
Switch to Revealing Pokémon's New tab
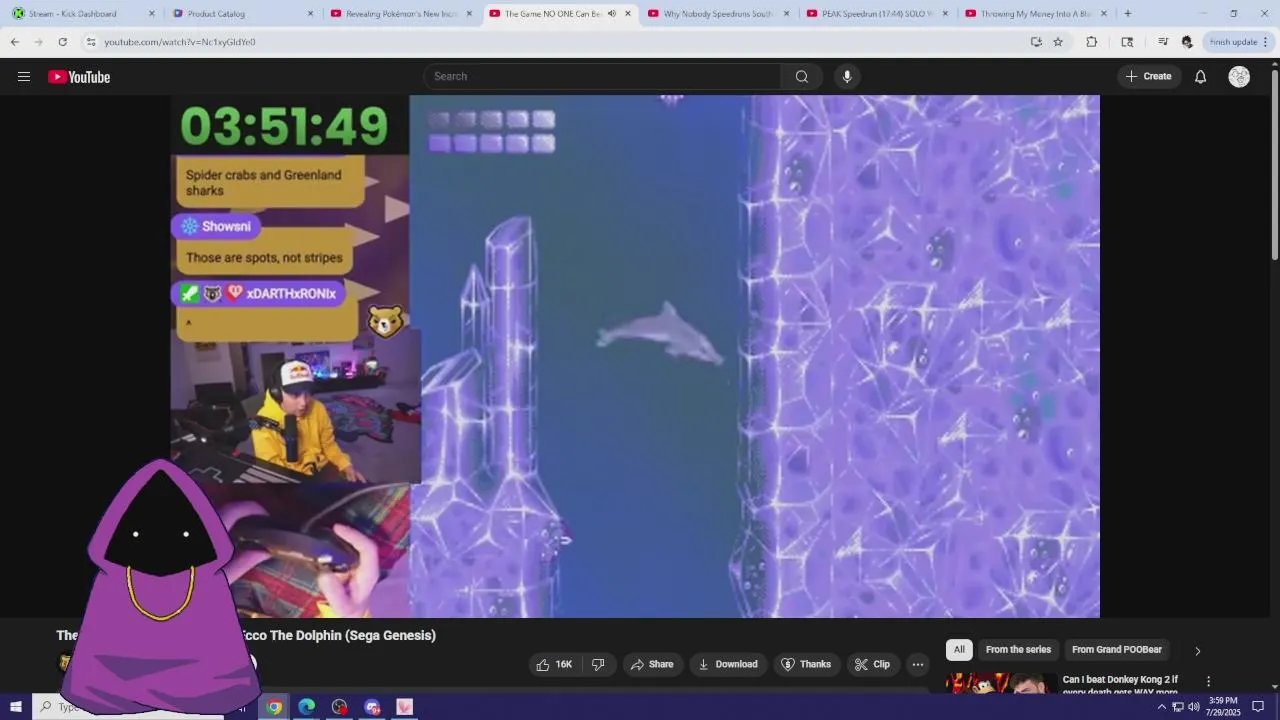(400, 14)
